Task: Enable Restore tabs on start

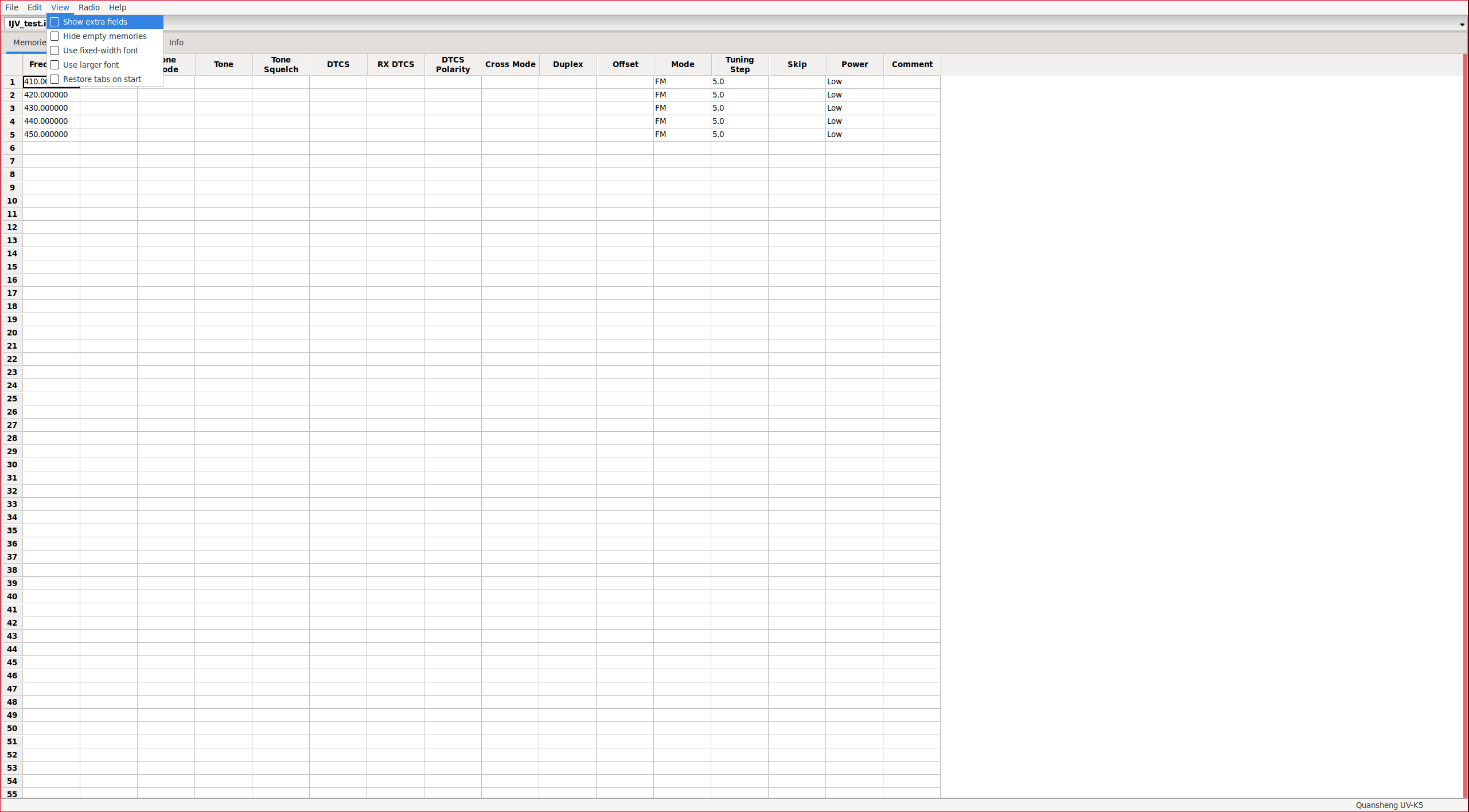Action: coord(55,79)
